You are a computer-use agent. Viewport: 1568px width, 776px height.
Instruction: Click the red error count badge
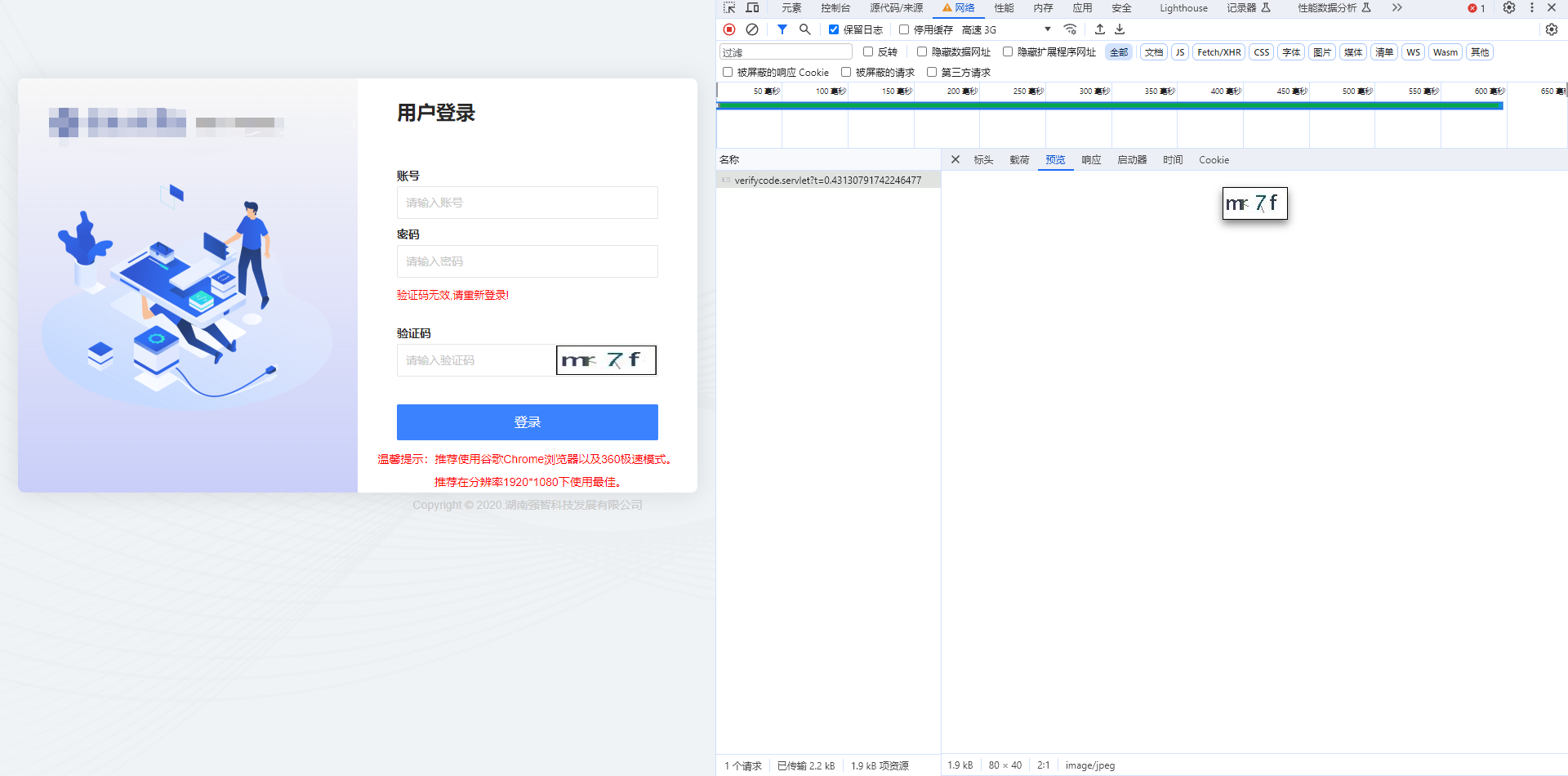1477,8
